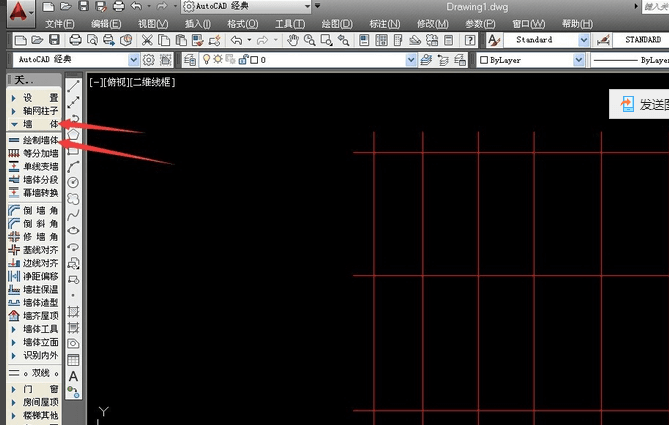This screenshot has height=425, width=669.
Task: Select the Spline draw tool
Action: point(73,215)
